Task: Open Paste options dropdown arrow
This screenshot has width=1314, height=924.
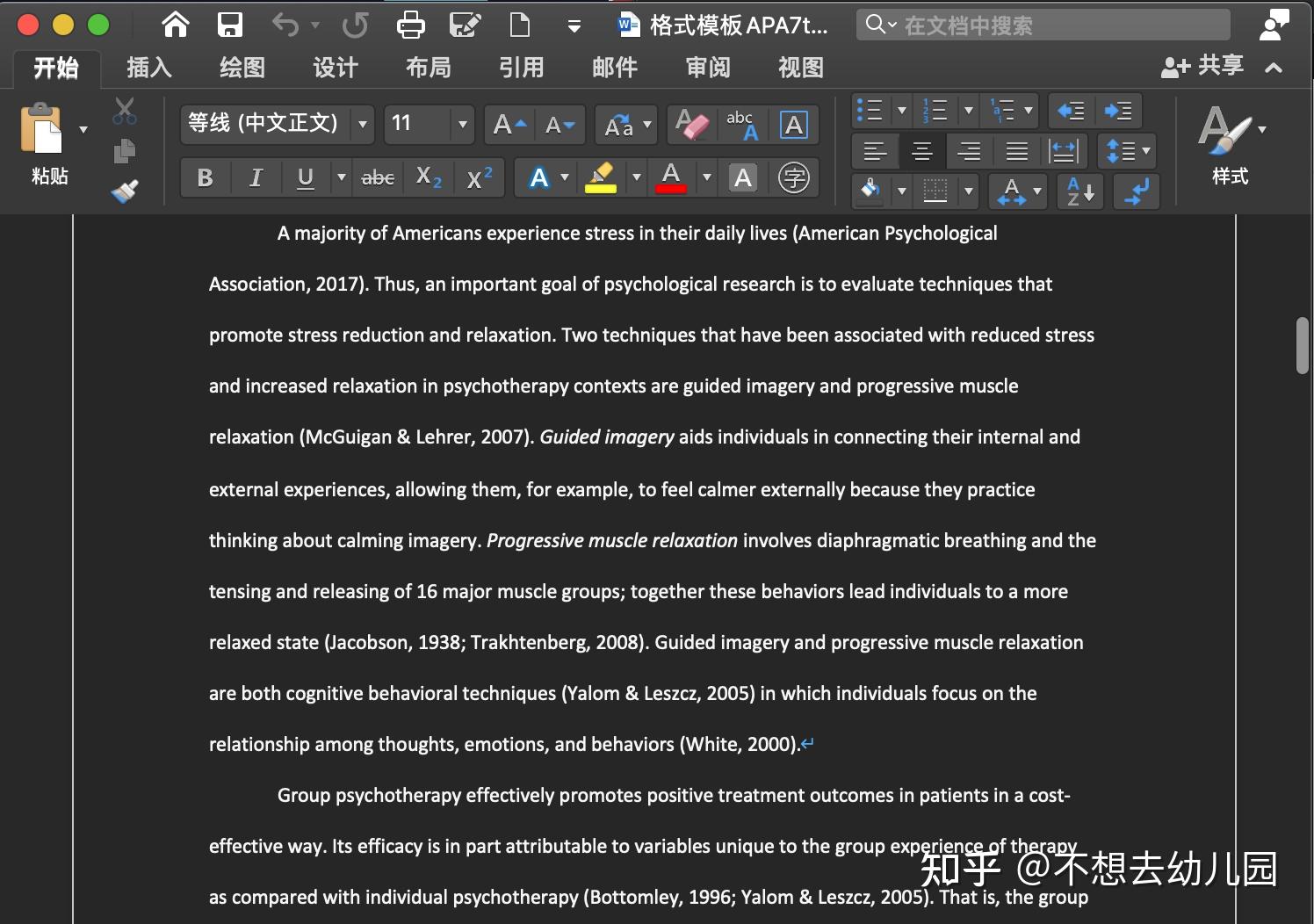Action: (x=83, y=129)
